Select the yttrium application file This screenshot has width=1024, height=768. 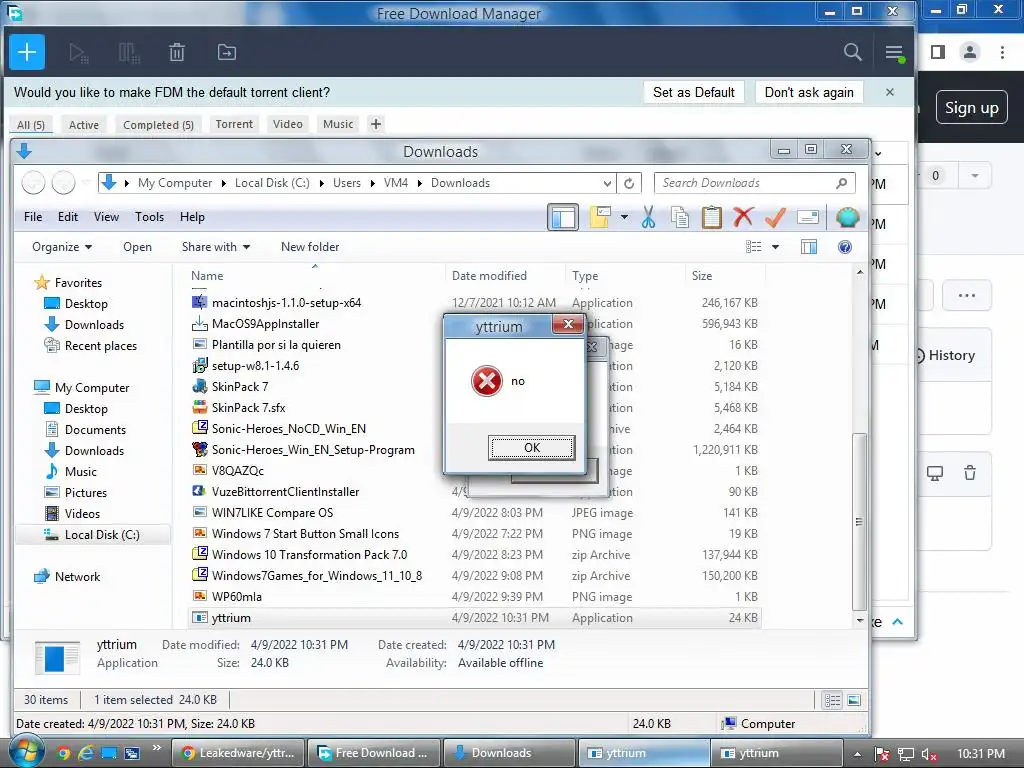coord(475,618)
